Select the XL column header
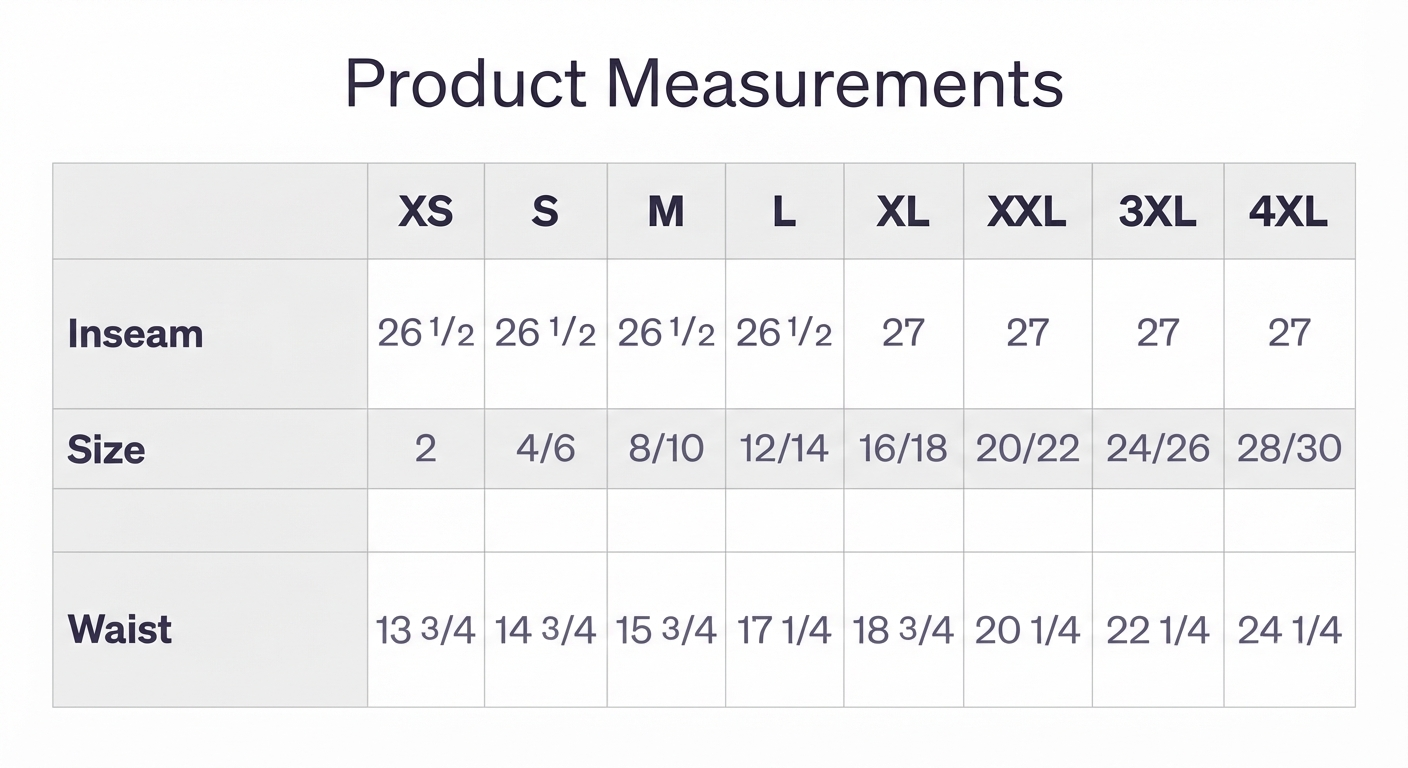The height and width of the screenshot is (768, 1408). pos(904,212)
